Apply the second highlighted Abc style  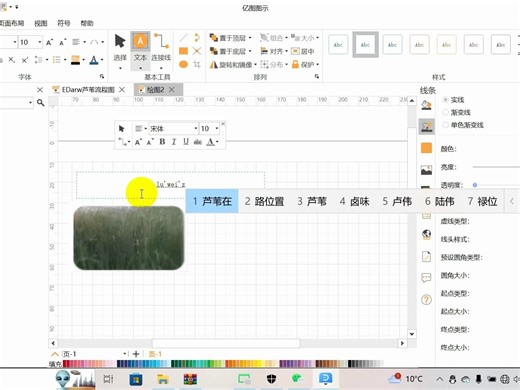click(x=366, y=44)
